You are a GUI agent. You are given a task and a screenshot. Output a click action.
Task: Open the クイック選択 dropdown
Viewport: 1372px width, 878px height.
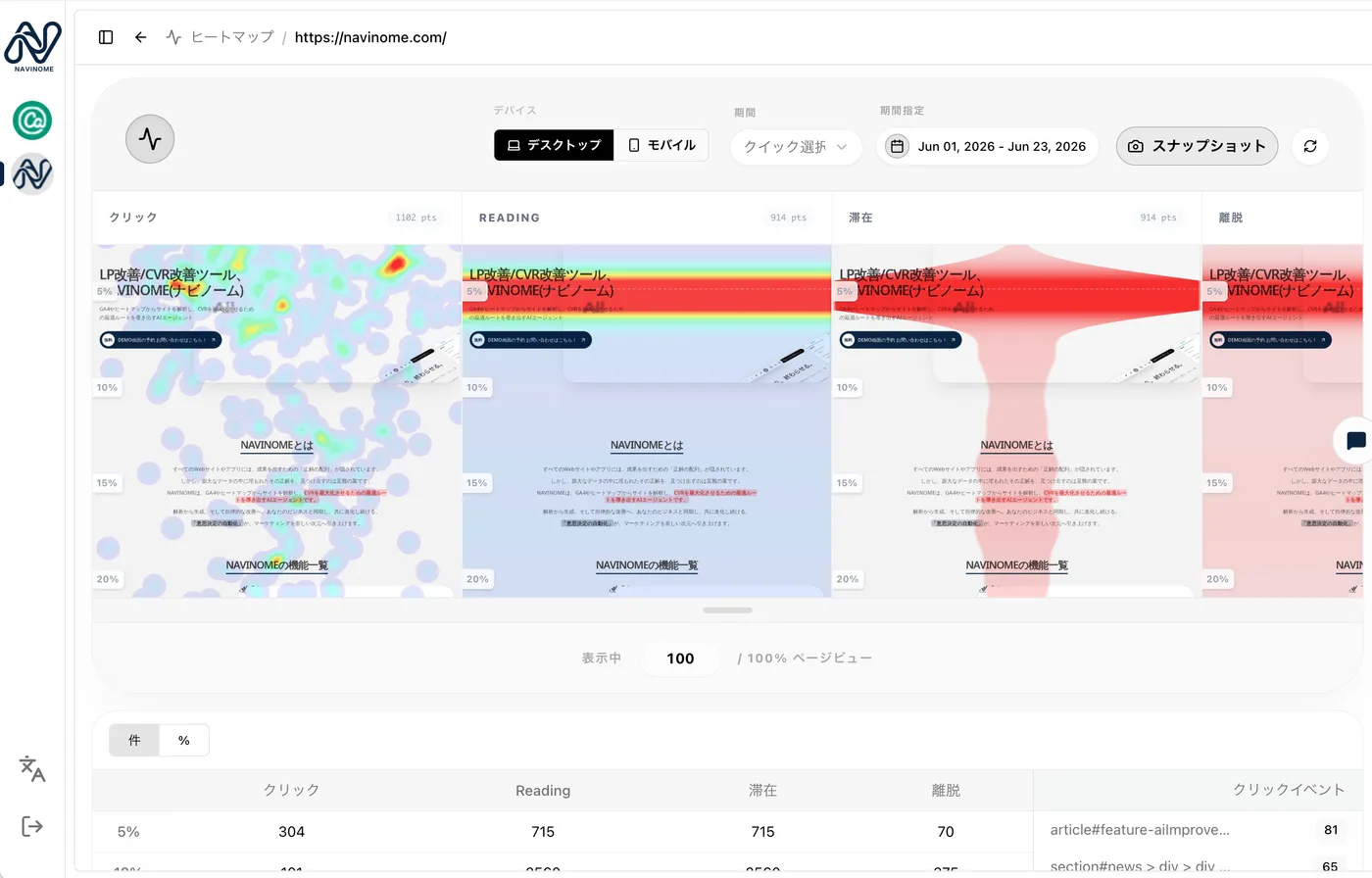coord(796,146)
